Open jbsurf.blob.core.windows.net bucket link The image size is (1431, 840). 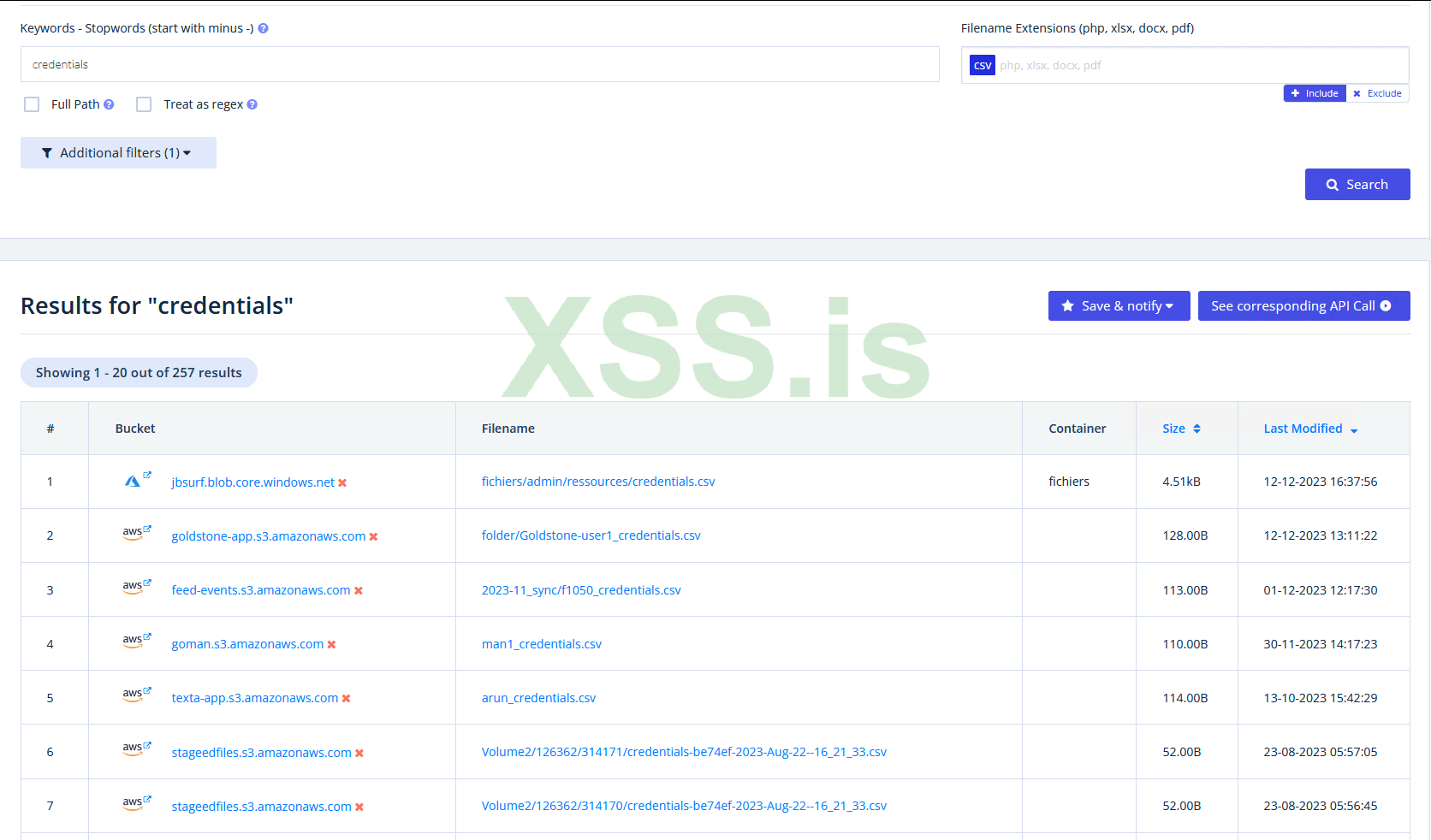point(252,482)
